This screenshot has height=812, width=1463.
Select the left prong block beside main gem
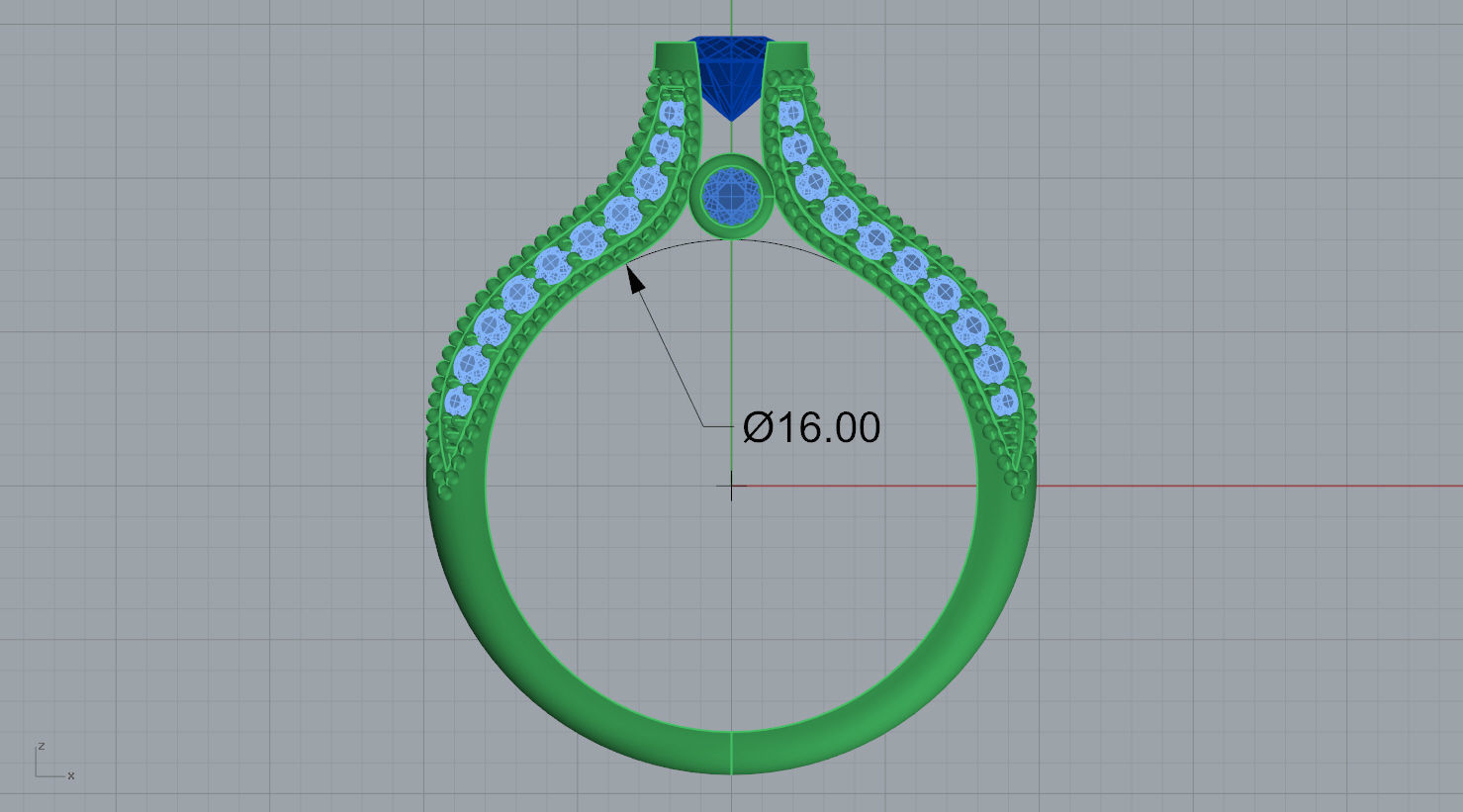coord(677,56)
